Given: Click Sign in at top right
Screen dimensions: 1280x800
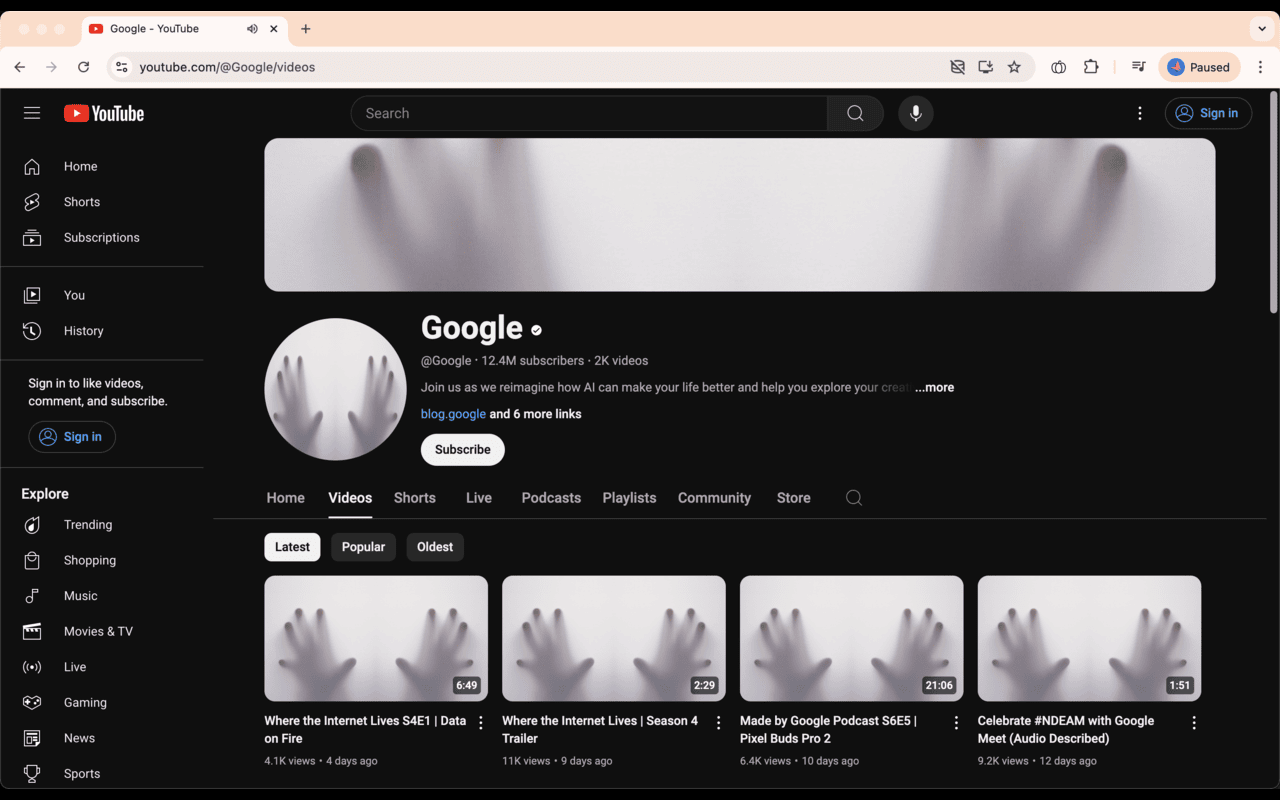Looking at the screenshot, I should pos(1208,113).
